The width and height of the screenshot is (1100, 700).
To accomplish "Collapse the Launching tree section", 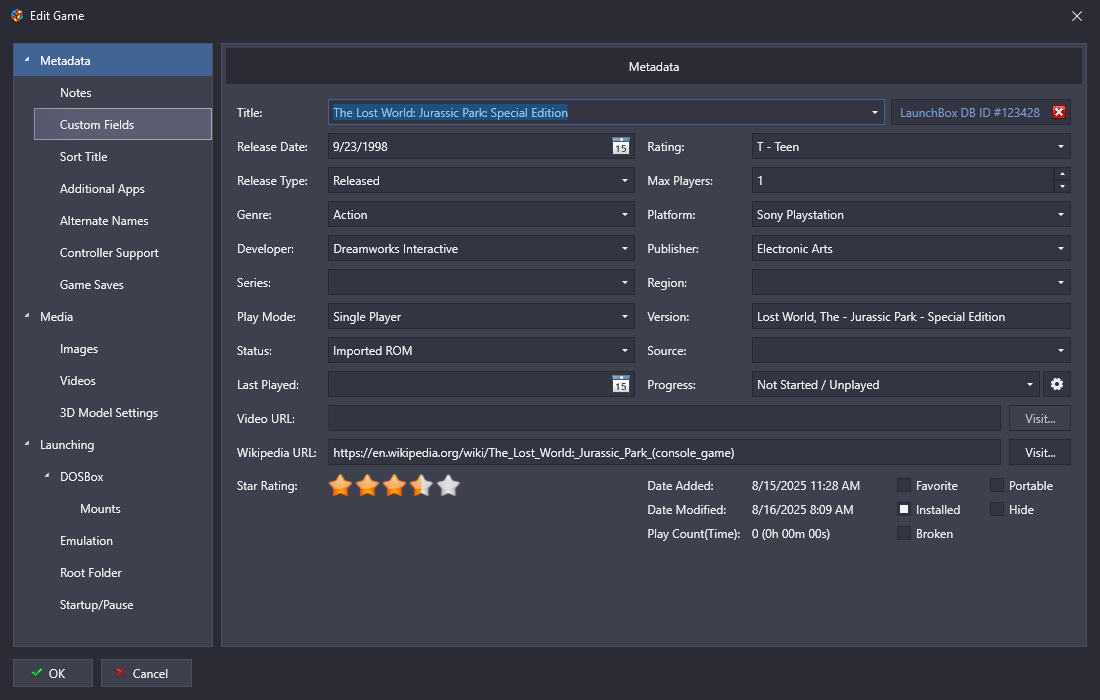I will coord(27,444).
